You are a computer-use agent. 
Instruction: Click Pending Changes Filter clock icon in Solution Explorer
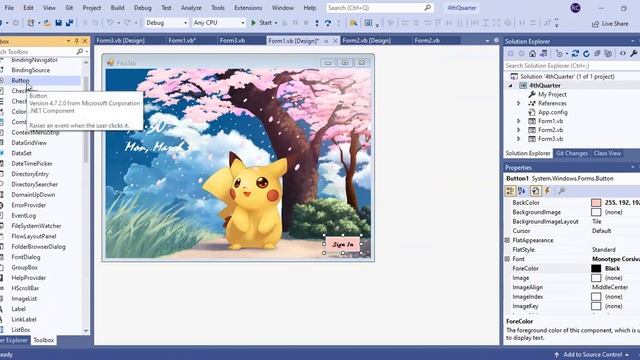[x=559, y=53]
